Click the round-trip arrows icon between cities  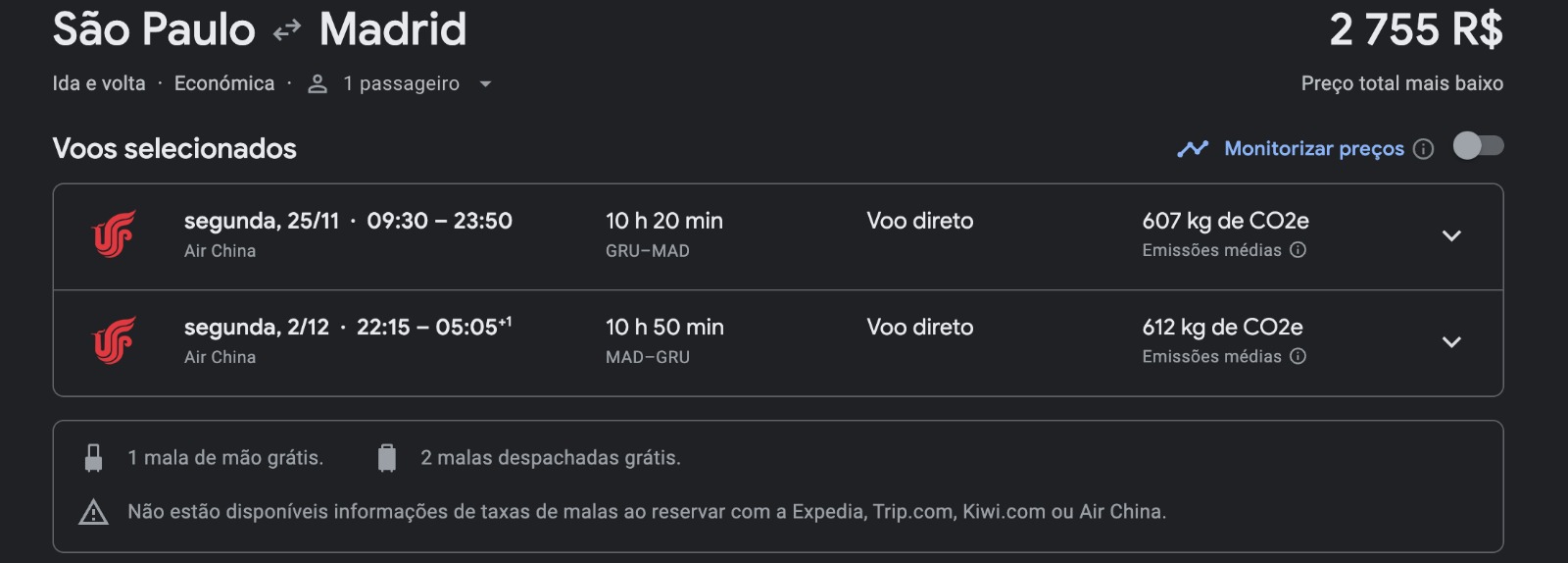tap(287, 31)
